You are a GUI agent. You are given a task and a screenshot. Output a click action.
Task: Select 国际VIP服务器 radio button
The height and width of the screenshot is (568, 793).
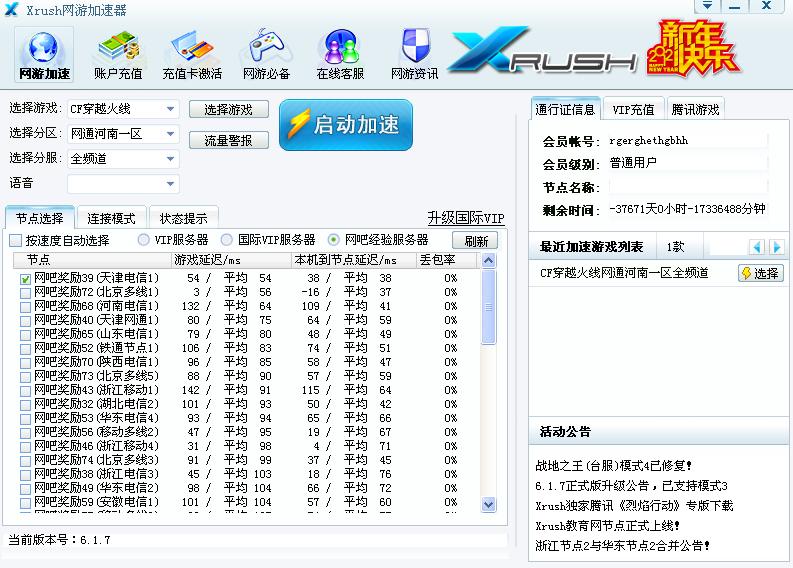(x=227, y=240)
